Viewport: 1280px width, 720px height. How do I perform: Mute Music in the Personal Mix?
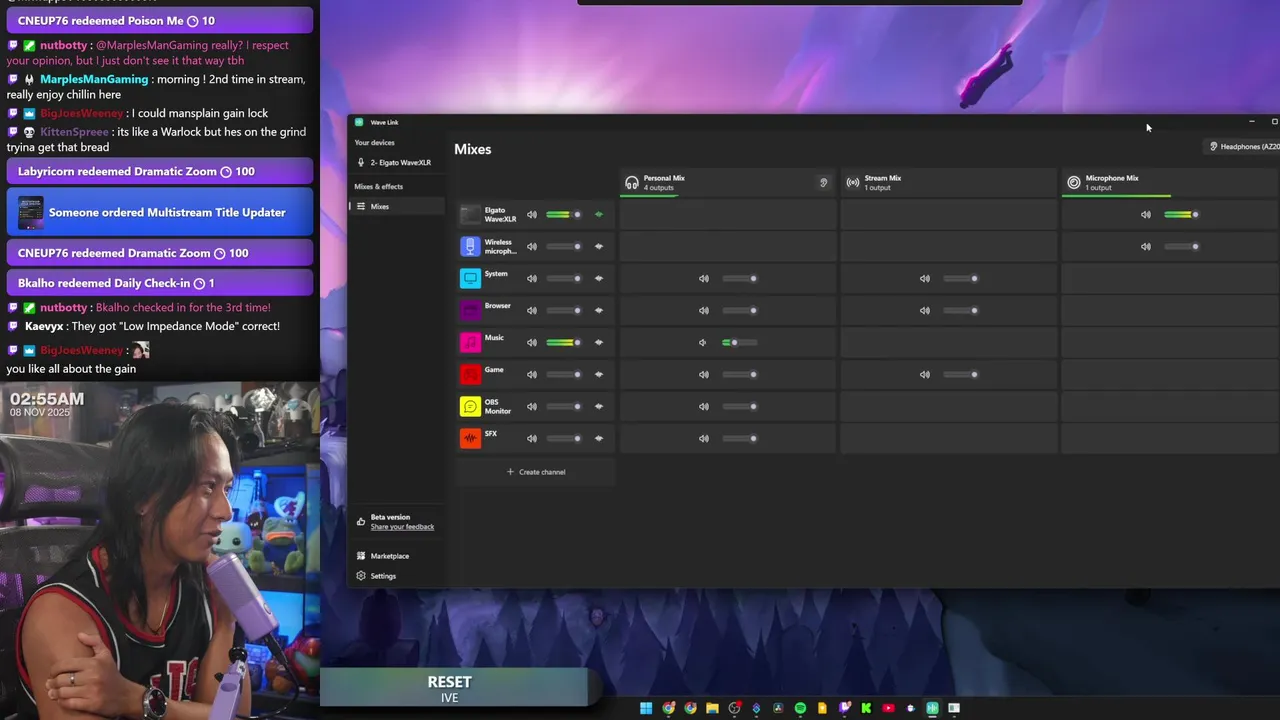[x=703, y=342]
